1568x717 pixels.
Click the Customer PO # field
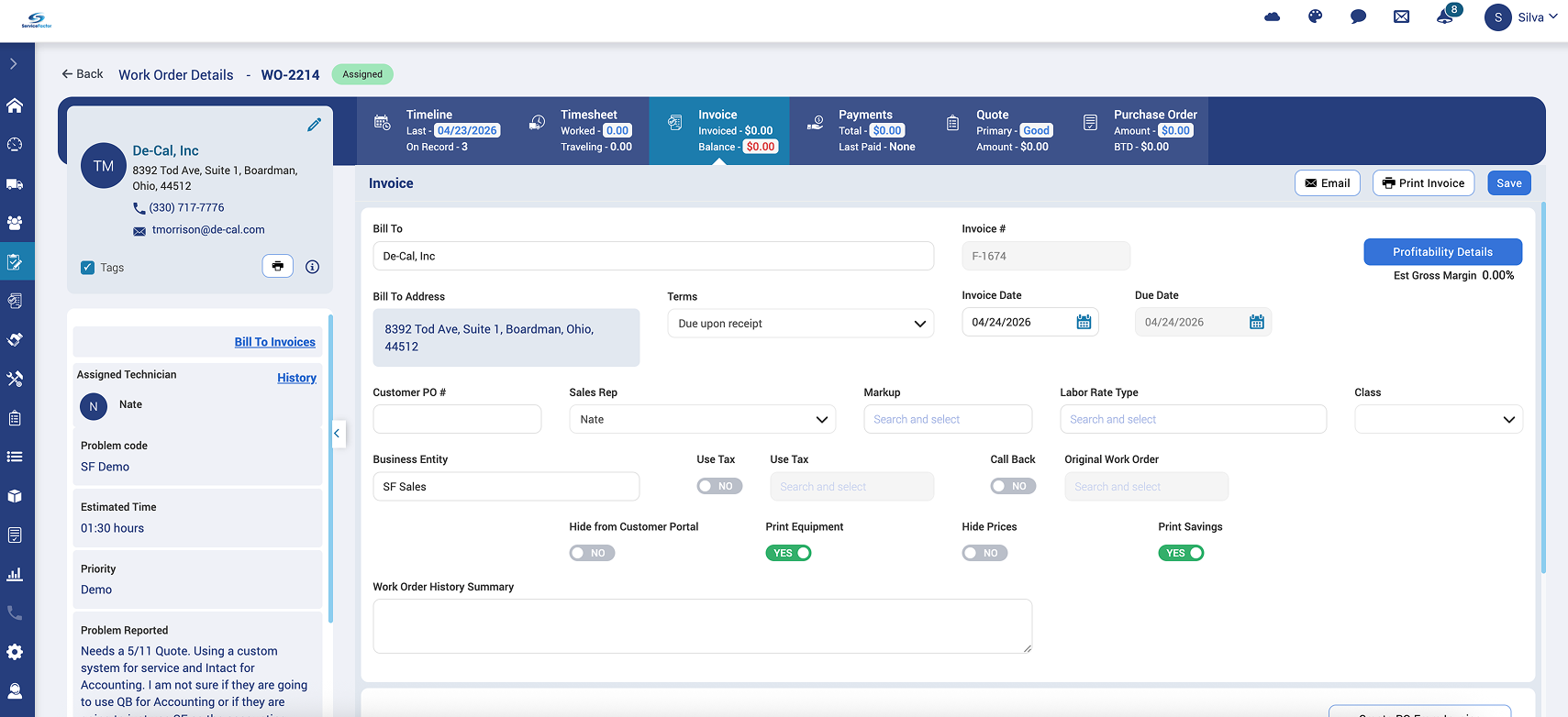tap(457, 419)
